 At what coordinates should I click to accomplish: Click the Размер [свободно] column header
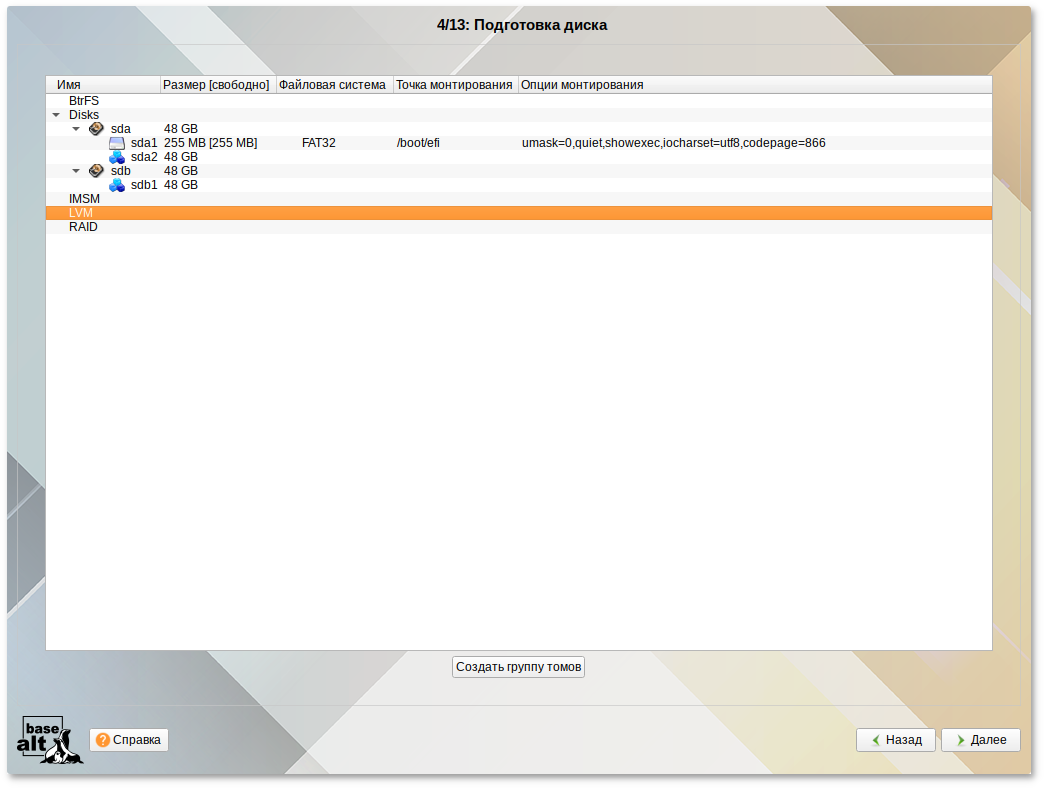[216, 84]
